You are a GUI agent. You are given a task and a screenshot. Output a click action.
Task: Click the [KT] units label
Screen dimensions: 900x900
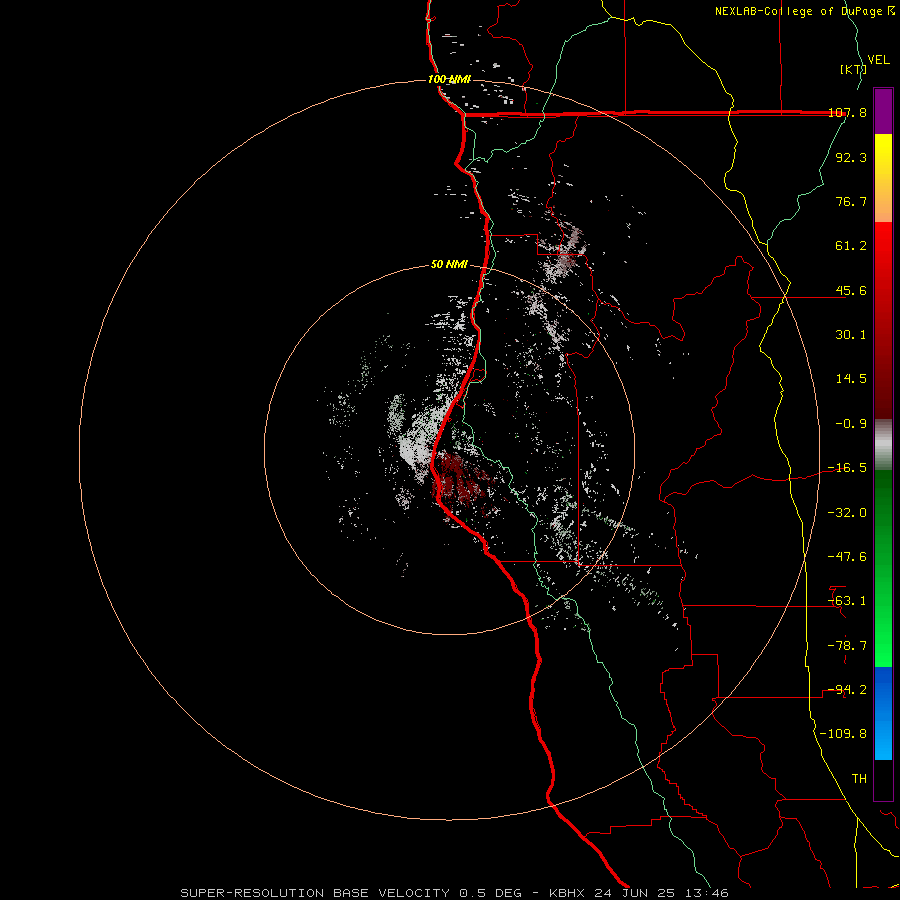[854, 69]
